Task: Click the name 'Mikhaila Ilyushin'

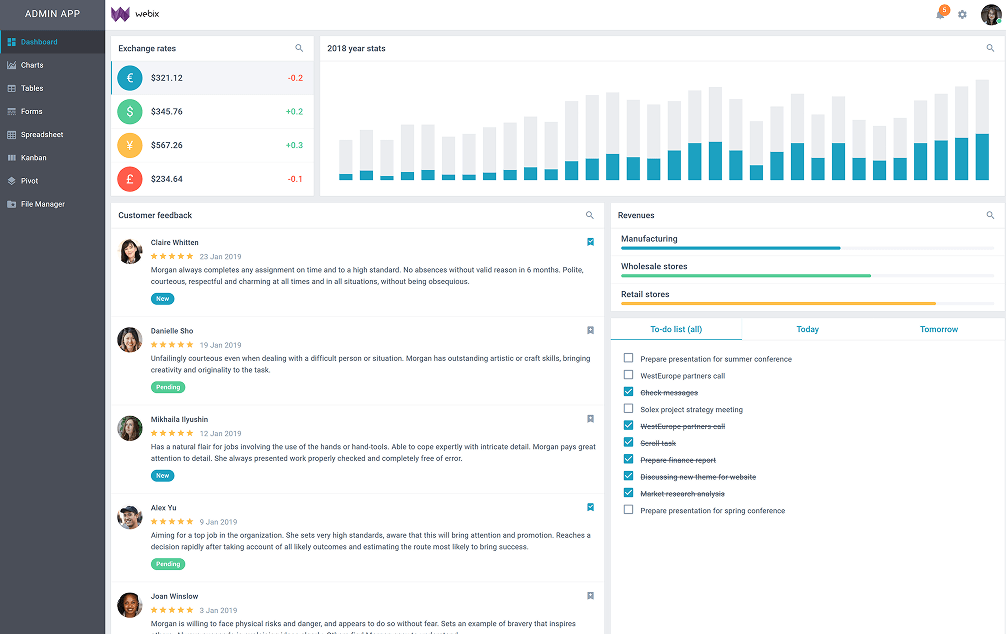Action: pyautogui.click(x=180, y=419)
